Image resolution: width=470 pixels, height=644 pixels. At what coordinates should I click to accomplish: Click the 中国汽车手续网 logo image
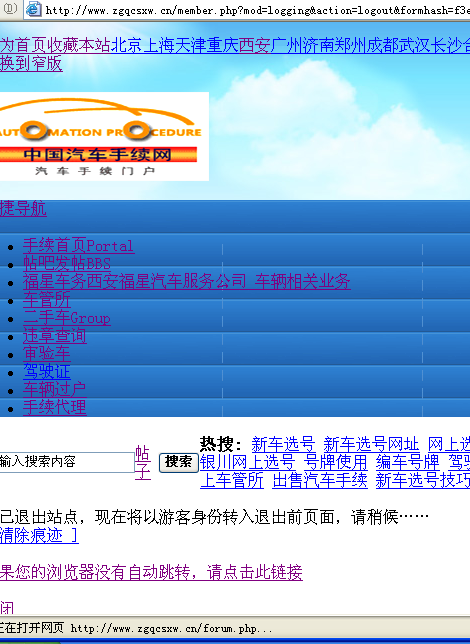[104, 136]
